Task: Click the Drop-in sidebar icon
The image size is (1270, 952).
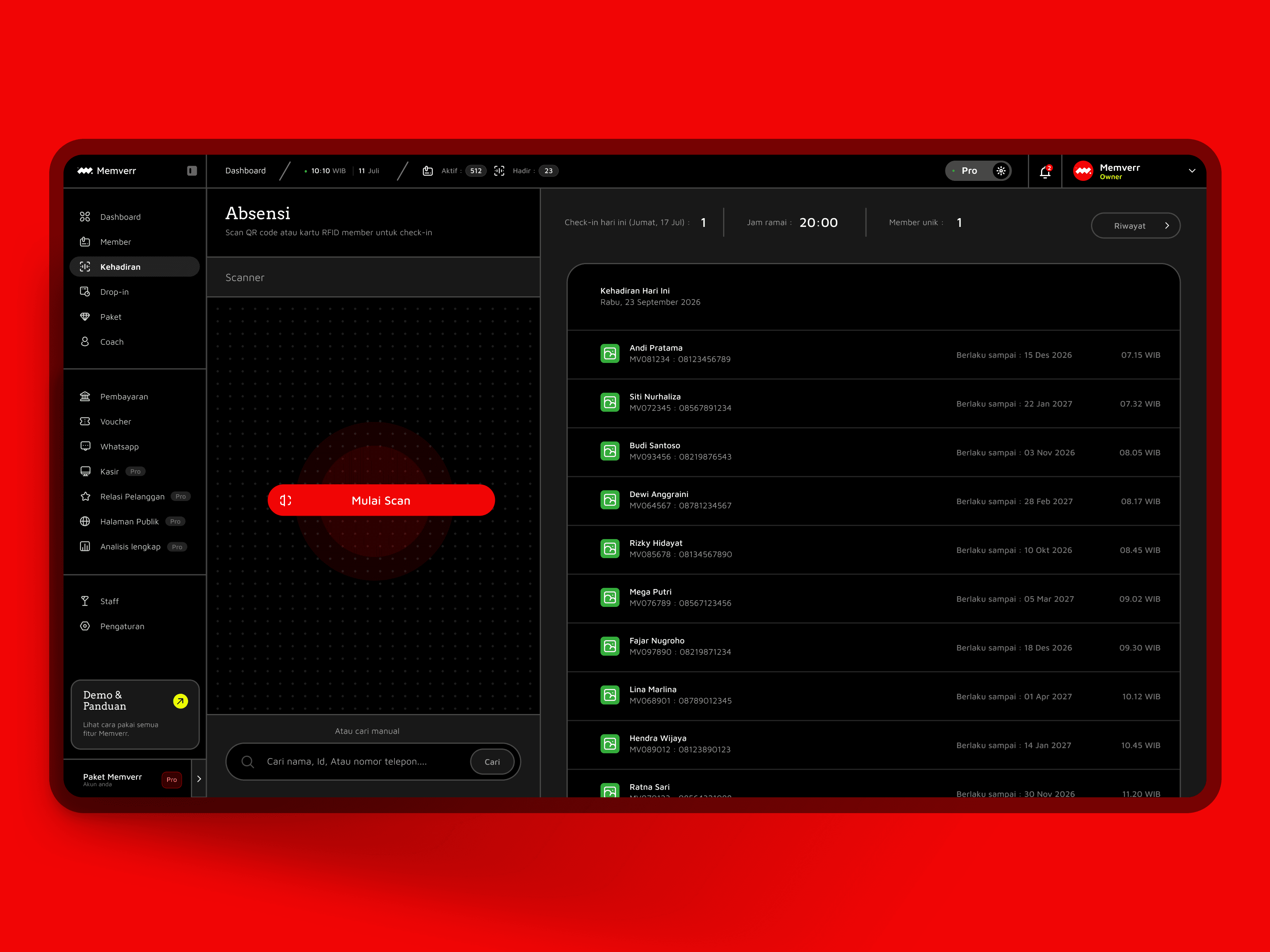Action: pyautogui.click(x=85, y=292)
